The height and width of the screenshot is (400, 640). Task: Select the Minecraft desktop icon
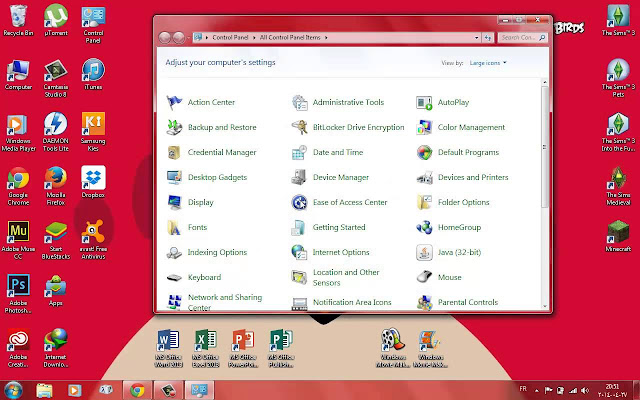(618, 236)
